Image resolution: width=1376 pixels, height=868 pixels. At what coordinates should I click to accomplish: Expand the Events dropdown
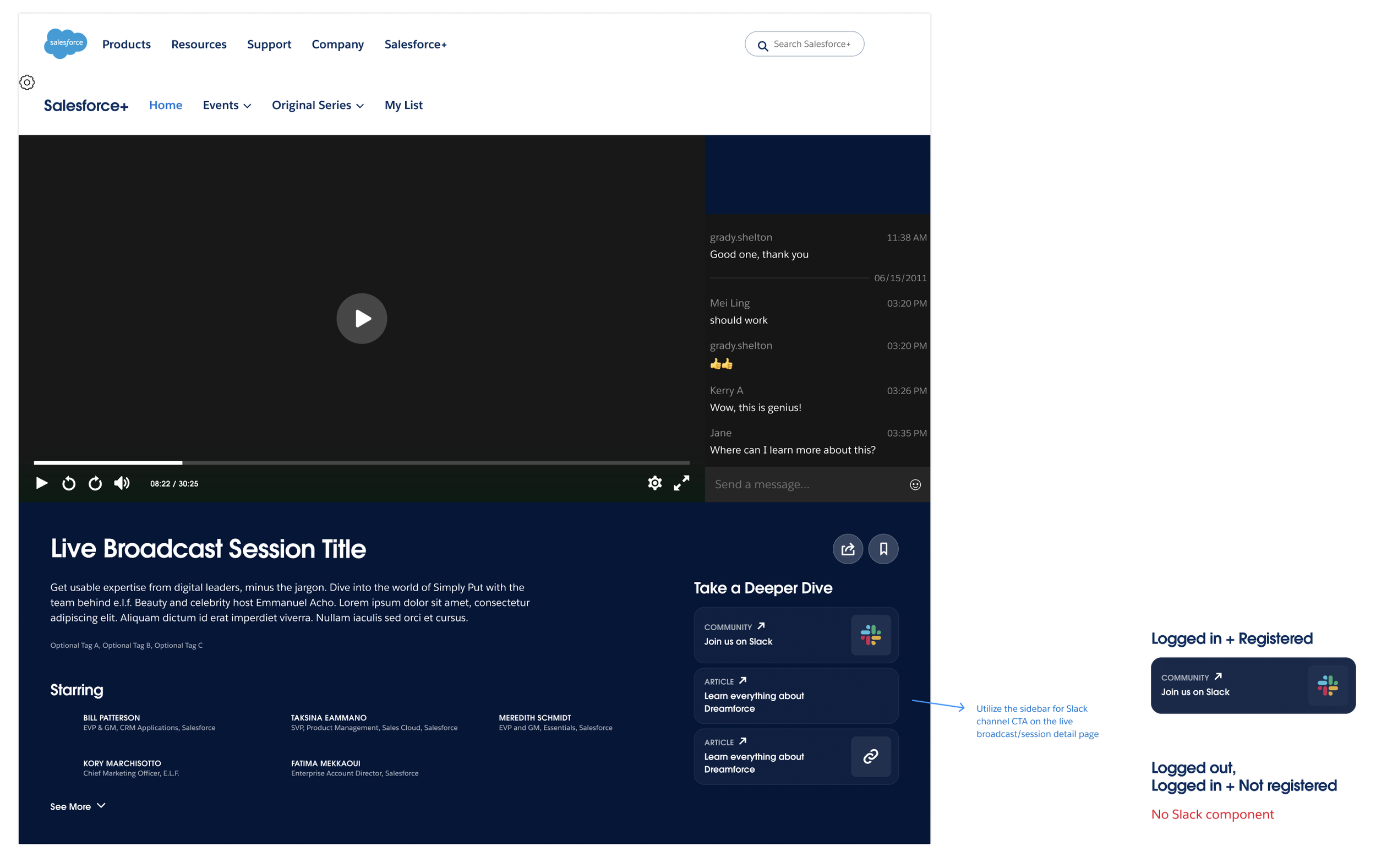click(x=227, y=105)
